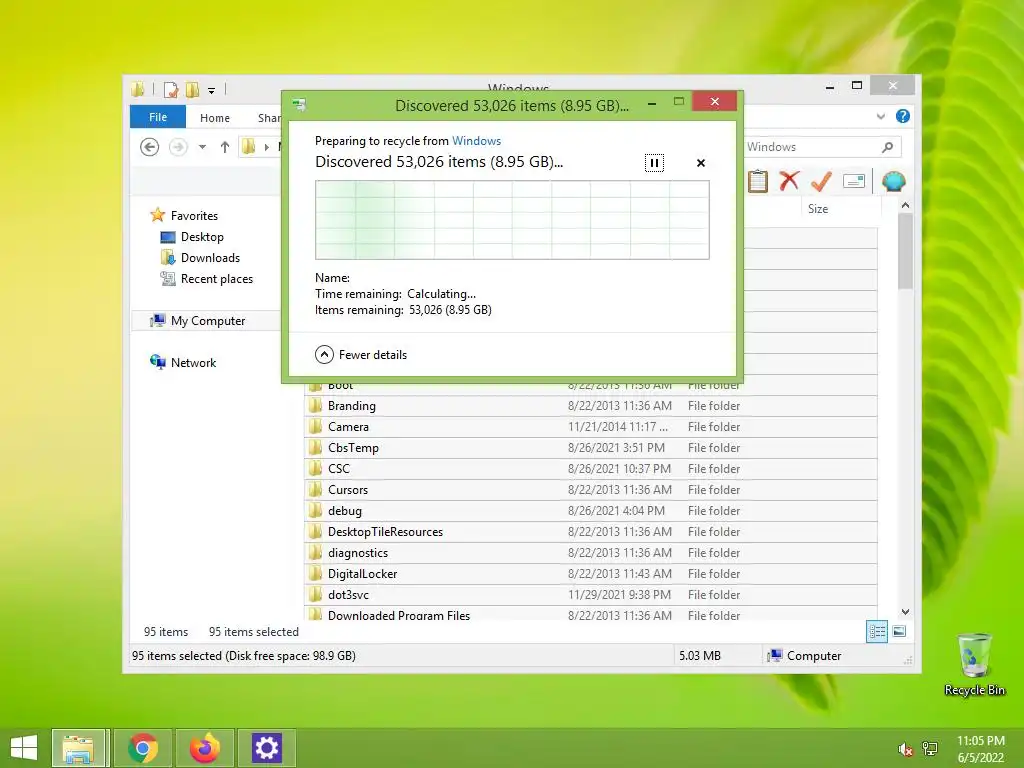Click the progress dialog title bar icon
The height and width of the screenshot is (768, 1024).
coord(299,104)
